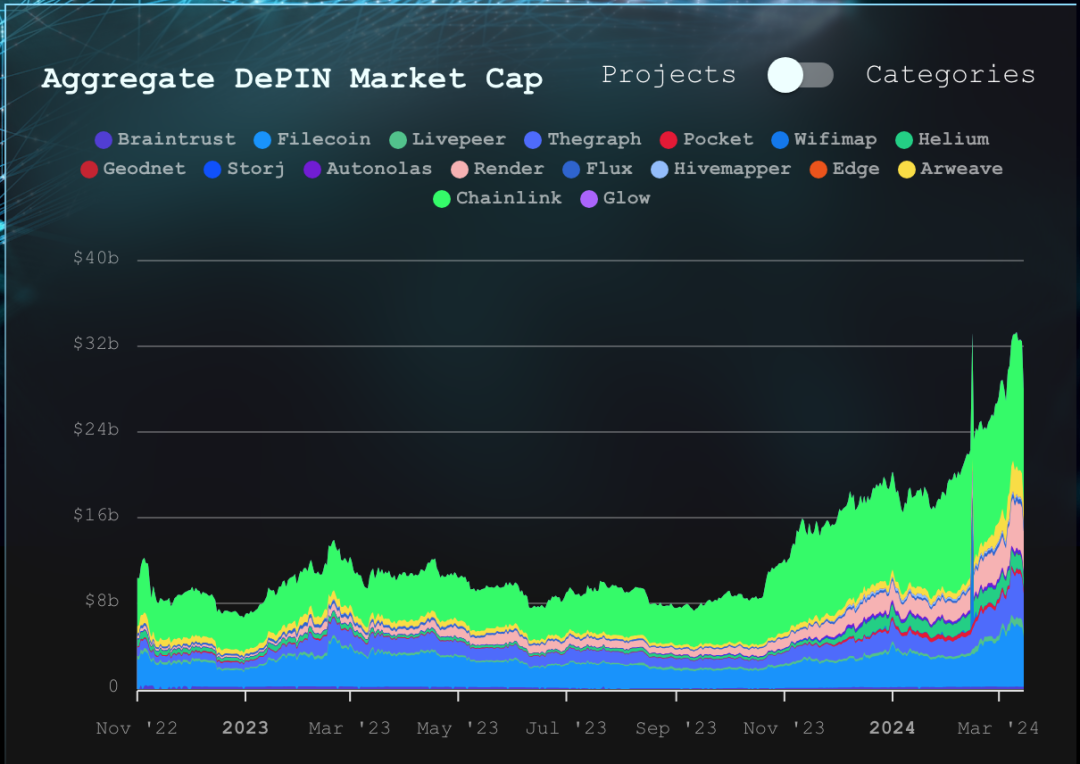This screenshot has height=764, width=1080.
Task: Click the purple Autonolas legend dot
Action: point(312,169)
